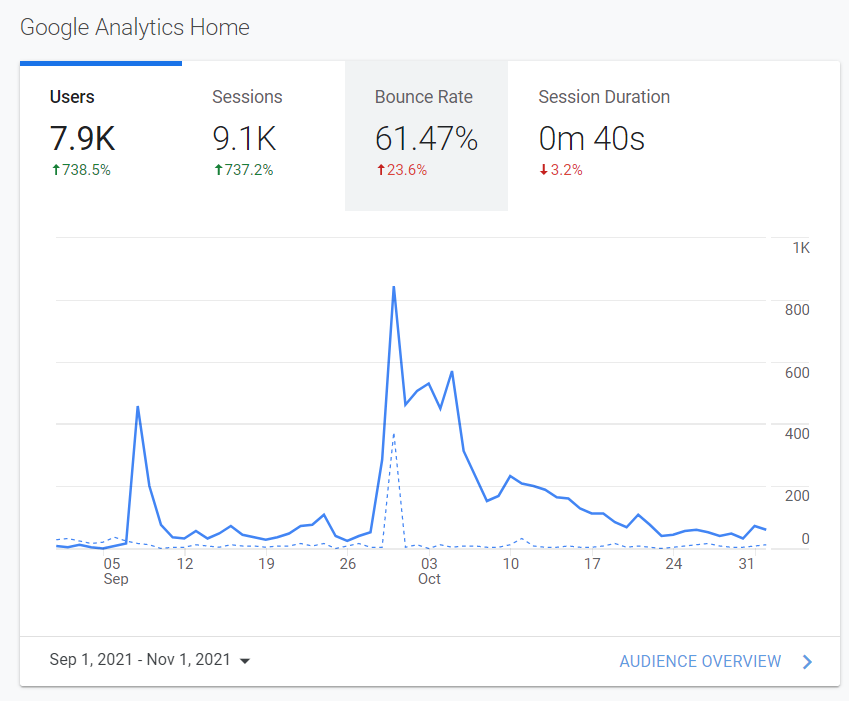
Task: Click the 800 y-axis label
Action: click(797, 310)
